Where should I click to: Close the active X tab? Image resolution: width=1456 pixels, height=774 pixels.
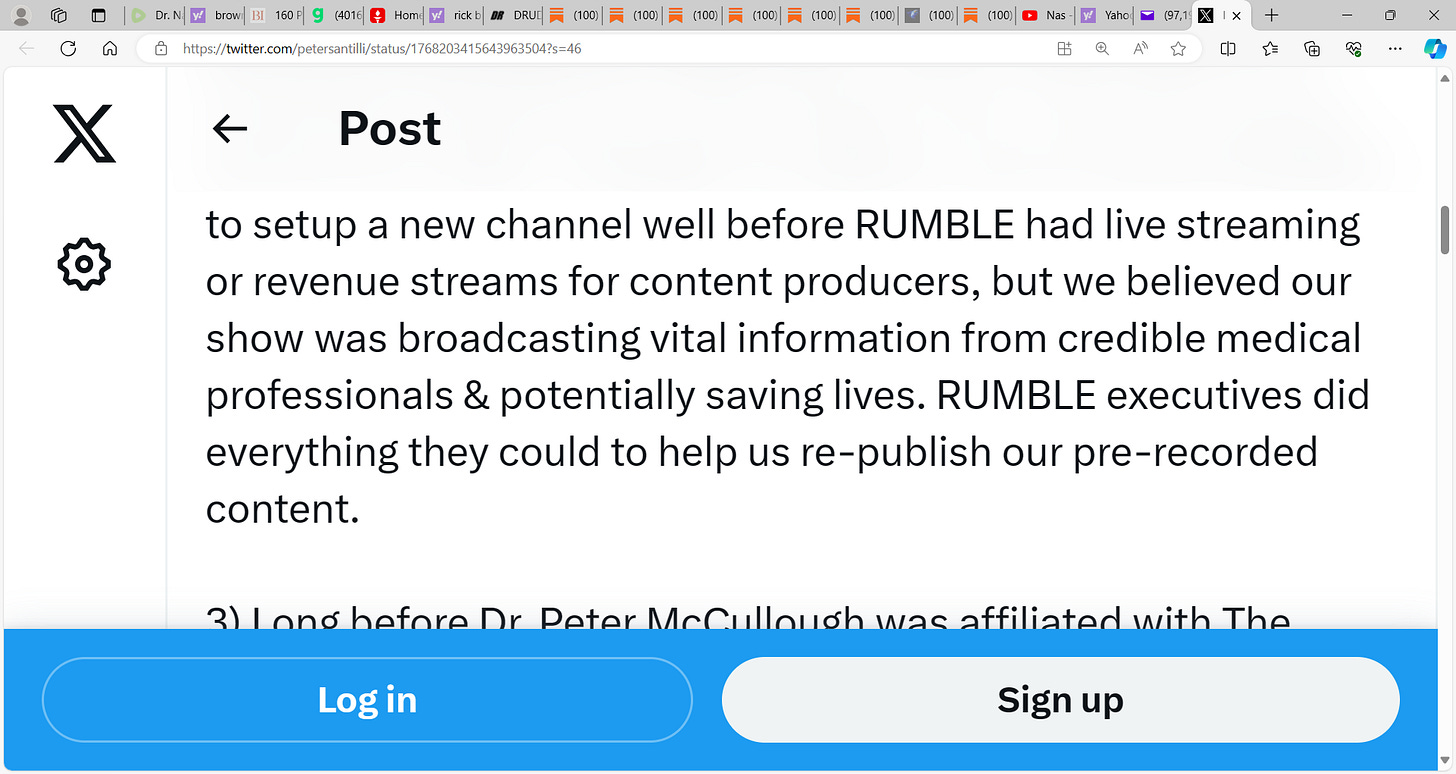(x=1238, y=15)
